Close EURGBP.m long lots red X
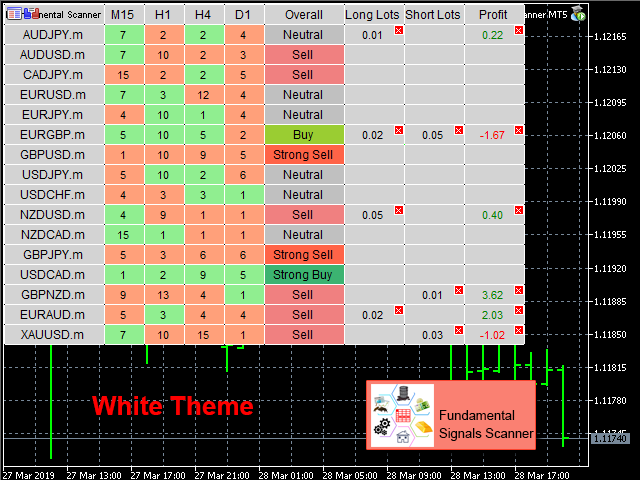 [x=399, y=130]
